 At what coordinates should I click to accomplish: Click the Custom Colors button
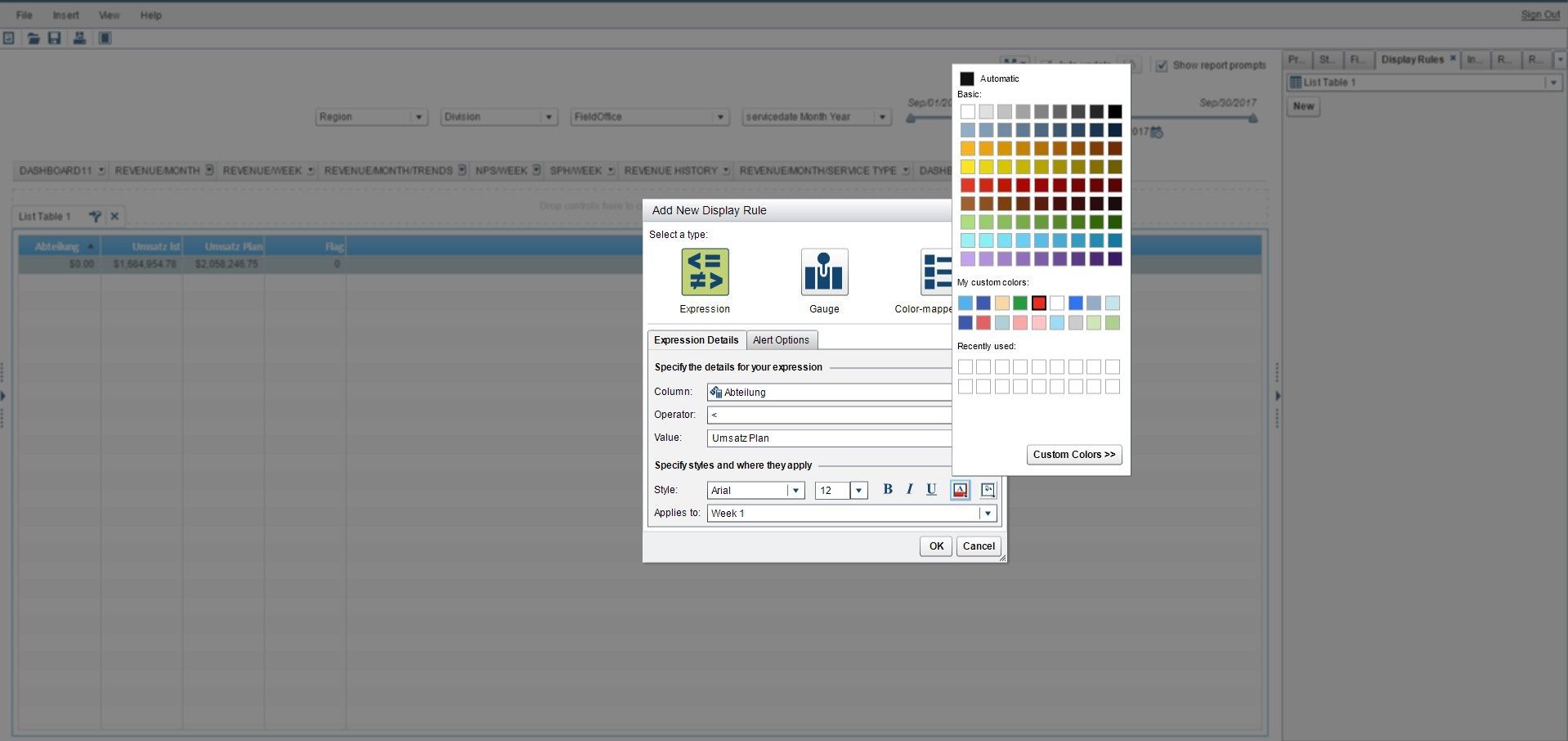[x=1073, y=455]
